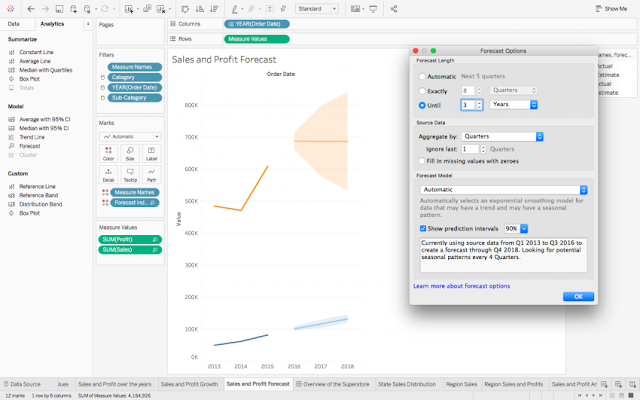Click the Undo back arrow

[31, 9]
